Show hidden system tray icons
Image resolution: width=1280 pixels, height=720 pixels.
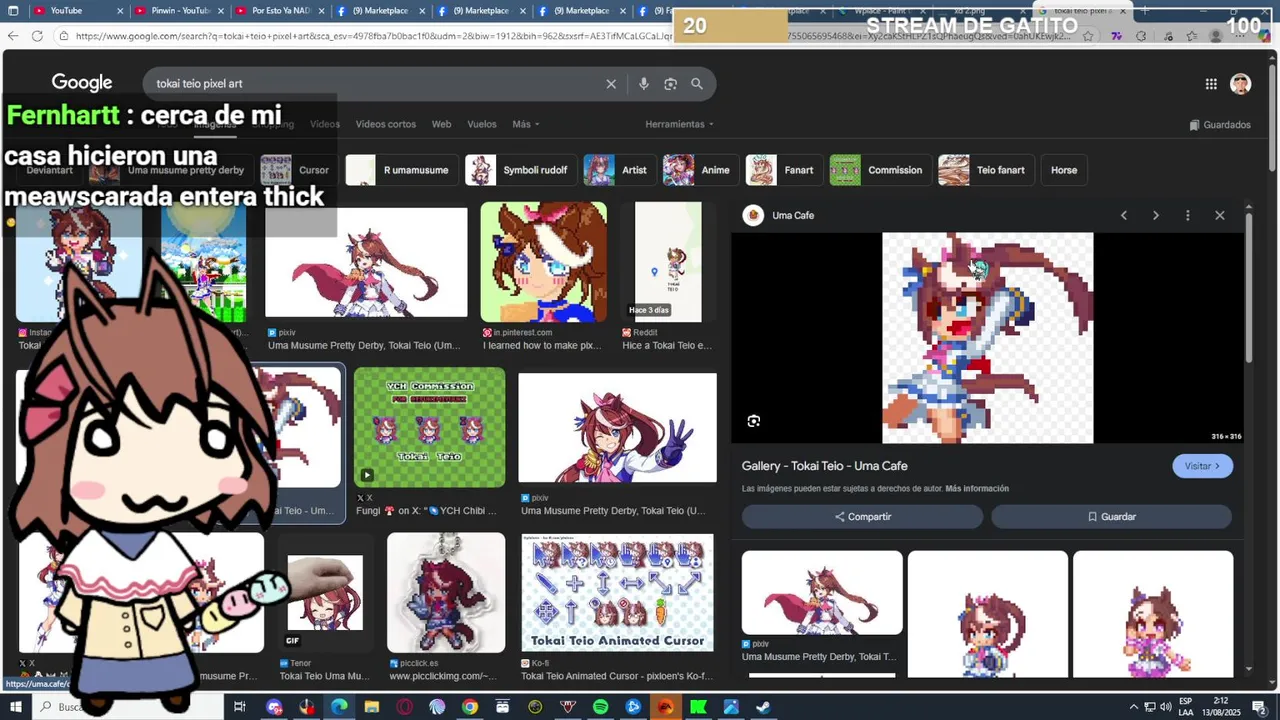(1134, 707)
